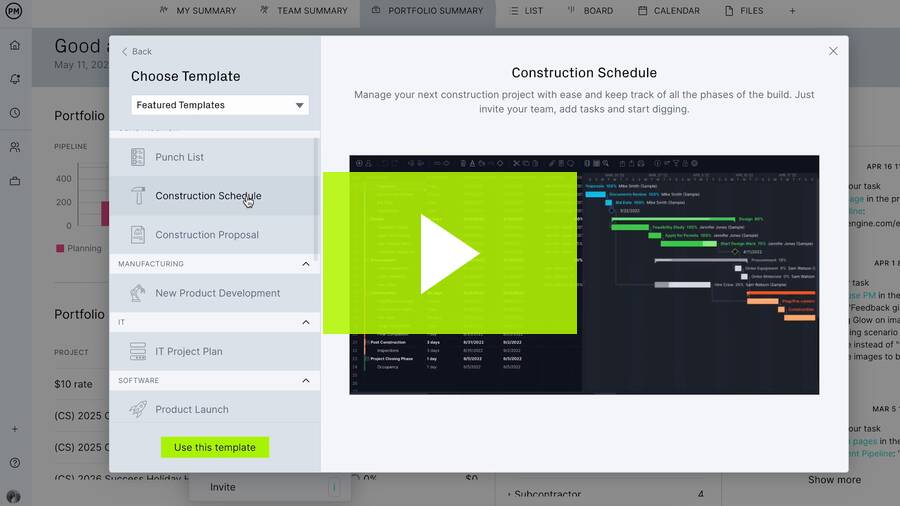The height and width of the screenshot is (506, 900).
Task: Collapse the IT section
Action: pyautogui.click(x=305, y=322)
